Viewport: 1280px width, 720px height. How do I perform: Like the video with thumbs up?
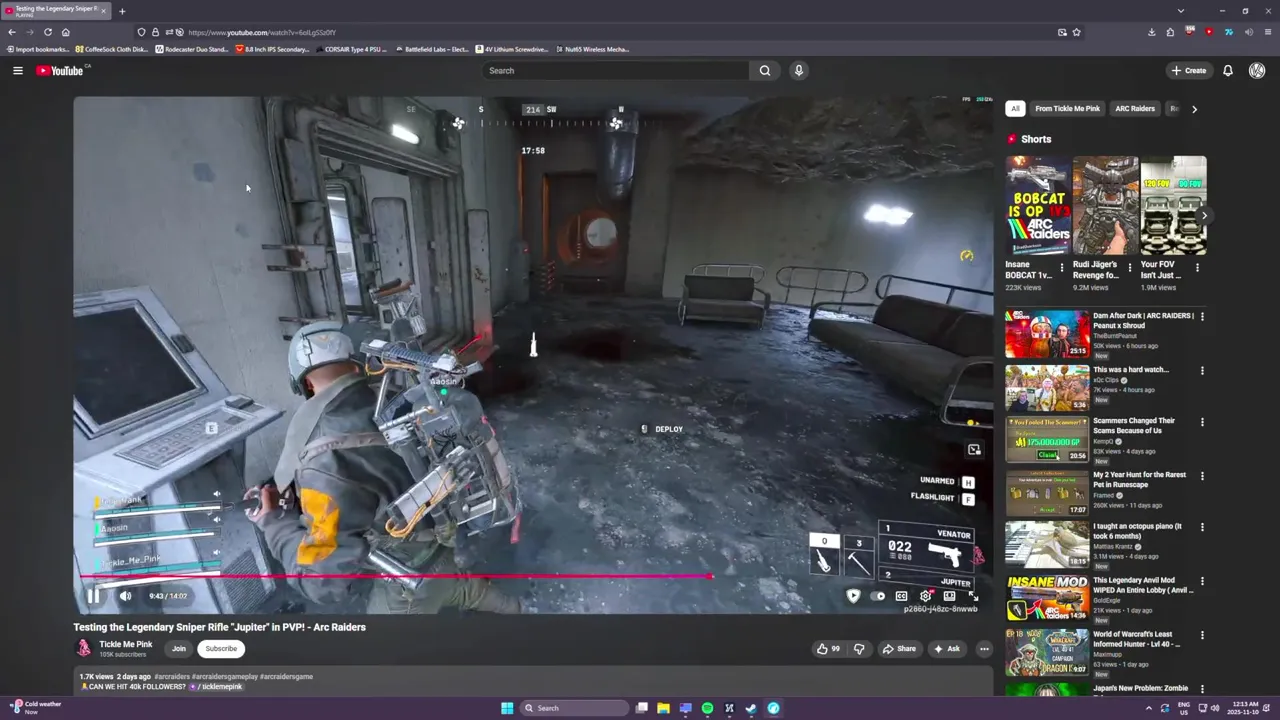(x=829, y=648)
